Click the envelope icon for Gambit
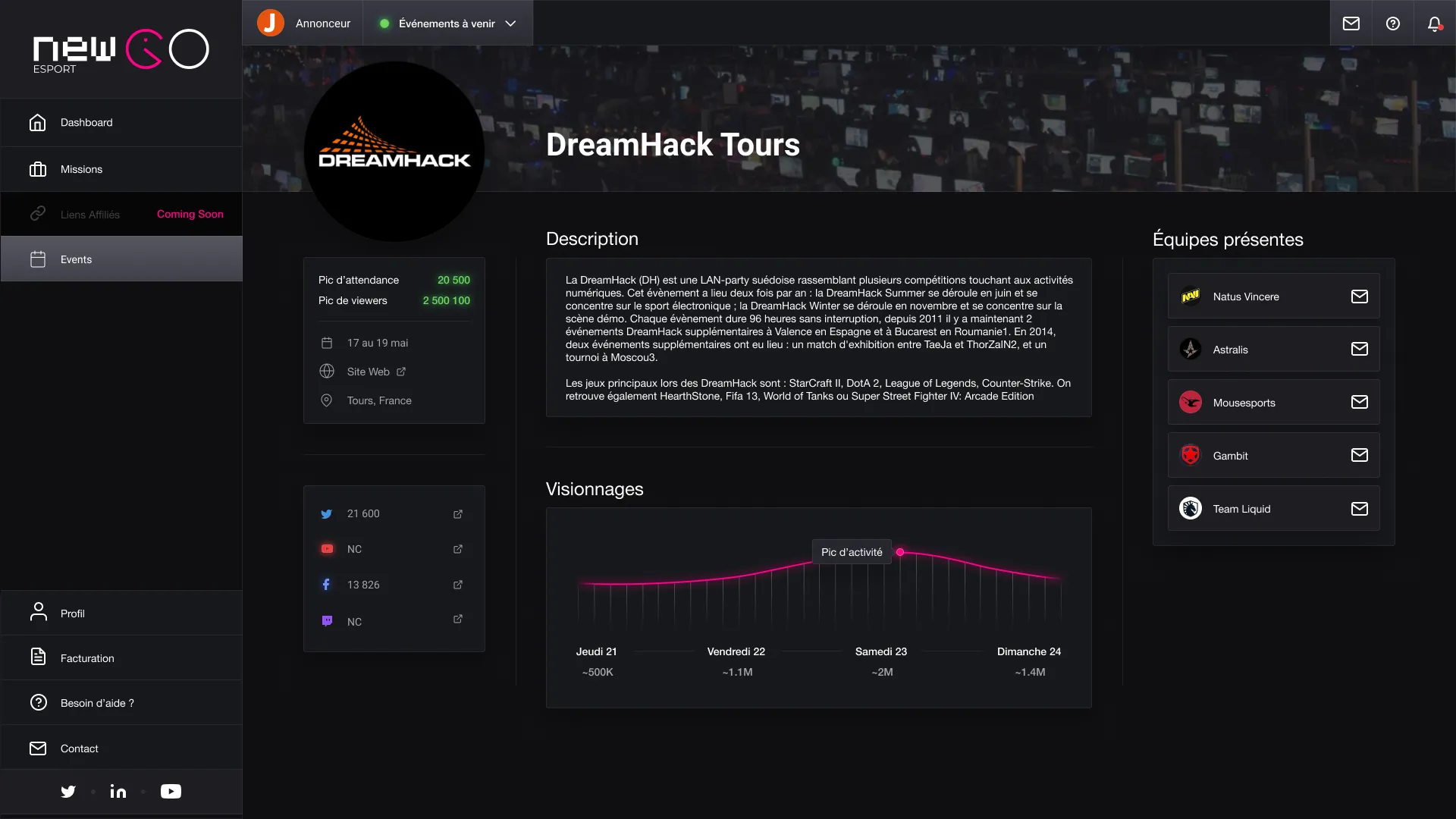The image size is (1456, 819). pos(1360,456)
